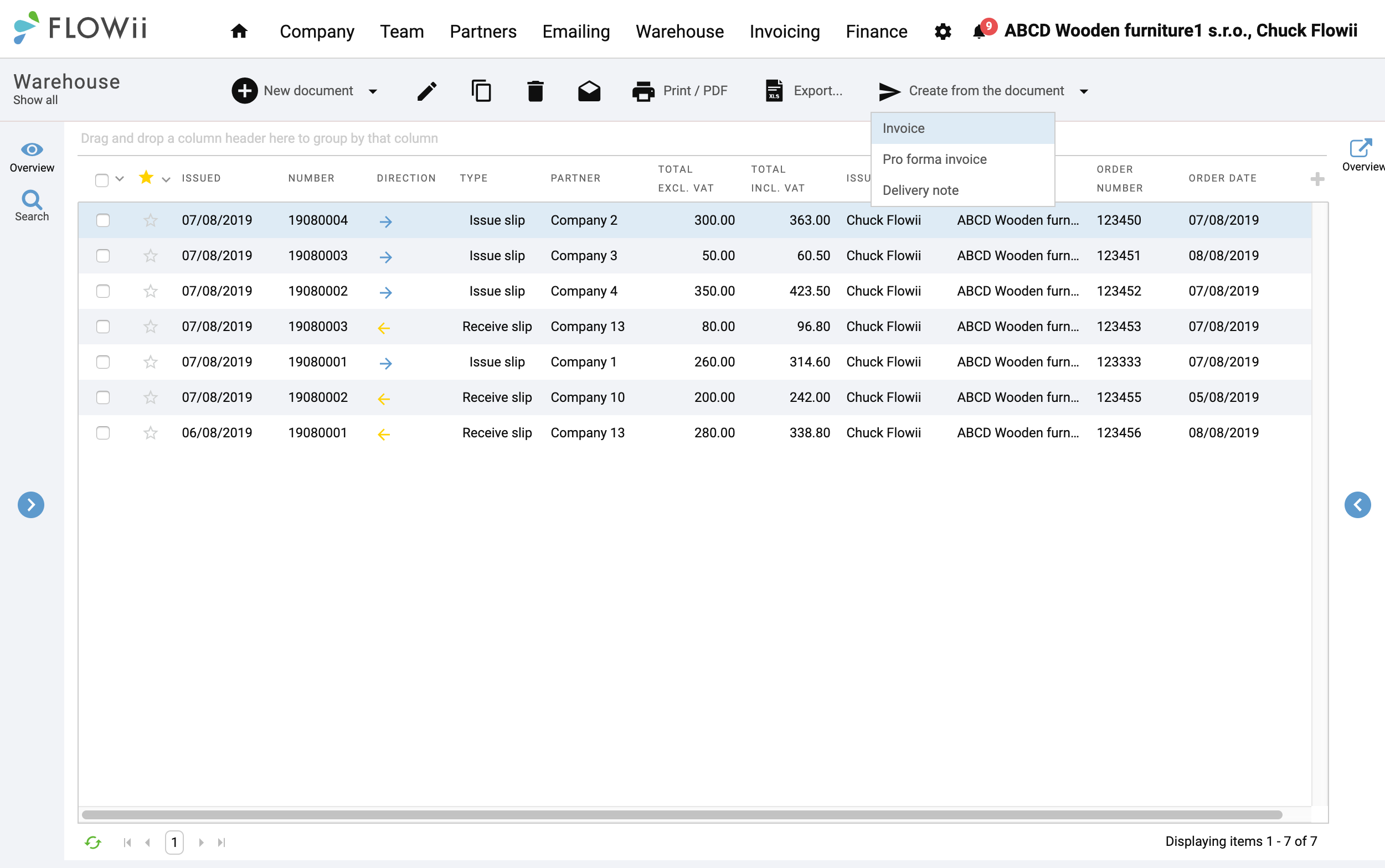Screen dimensions: 1385x868
Task: Expand the New document dropdown arrow
Action: click(x=373, y=91)
